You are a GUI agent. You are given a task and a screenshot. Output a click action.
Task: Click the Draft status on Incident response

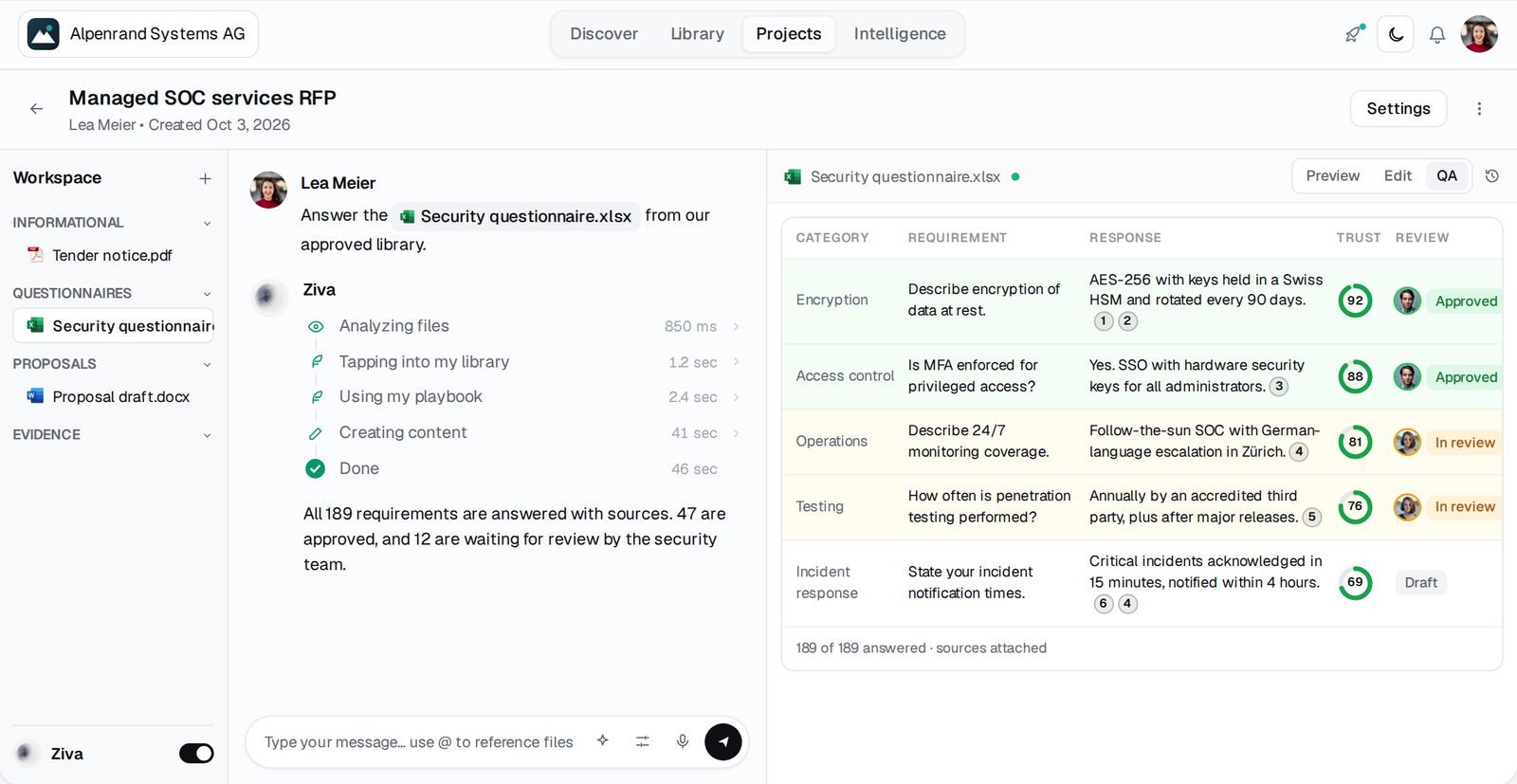click(x=1421, y=583)
